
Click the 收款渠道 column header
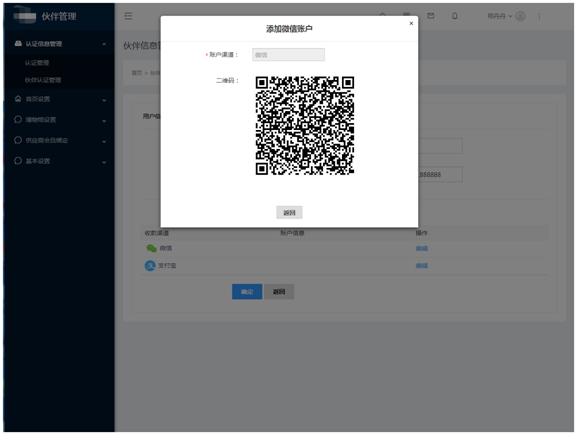pos(157,233)
